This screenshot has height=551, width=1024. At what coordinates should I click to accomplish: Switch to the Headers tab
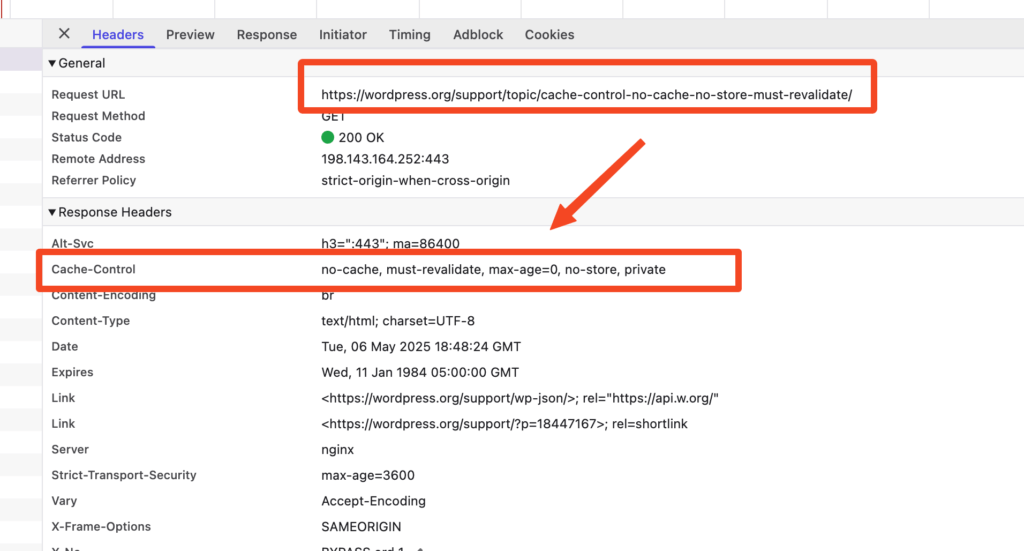118,35
